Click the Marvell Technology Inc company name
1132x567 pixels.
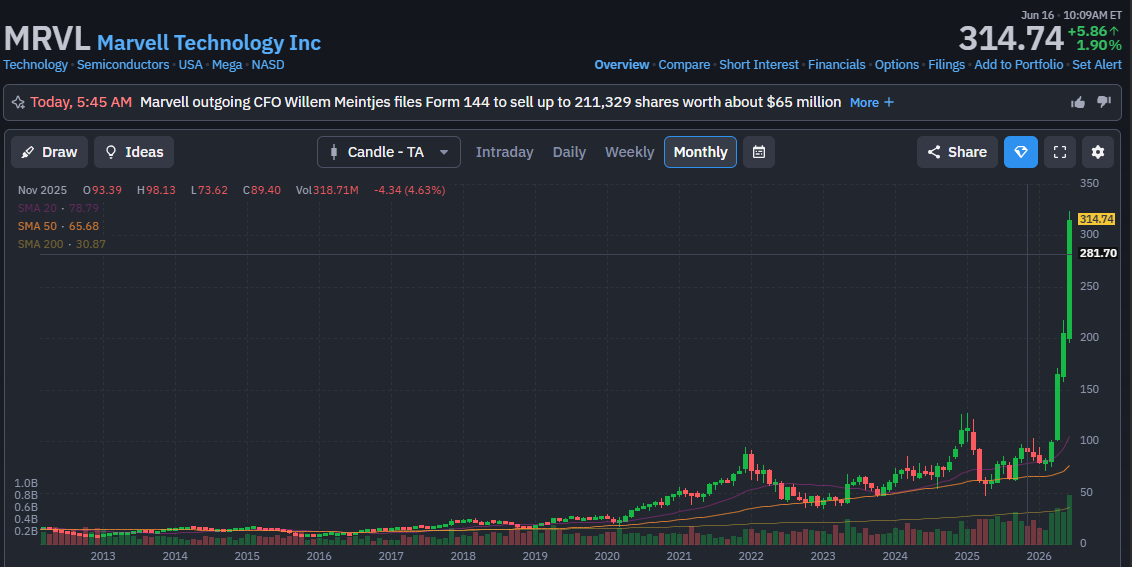(x=209, y=43)
